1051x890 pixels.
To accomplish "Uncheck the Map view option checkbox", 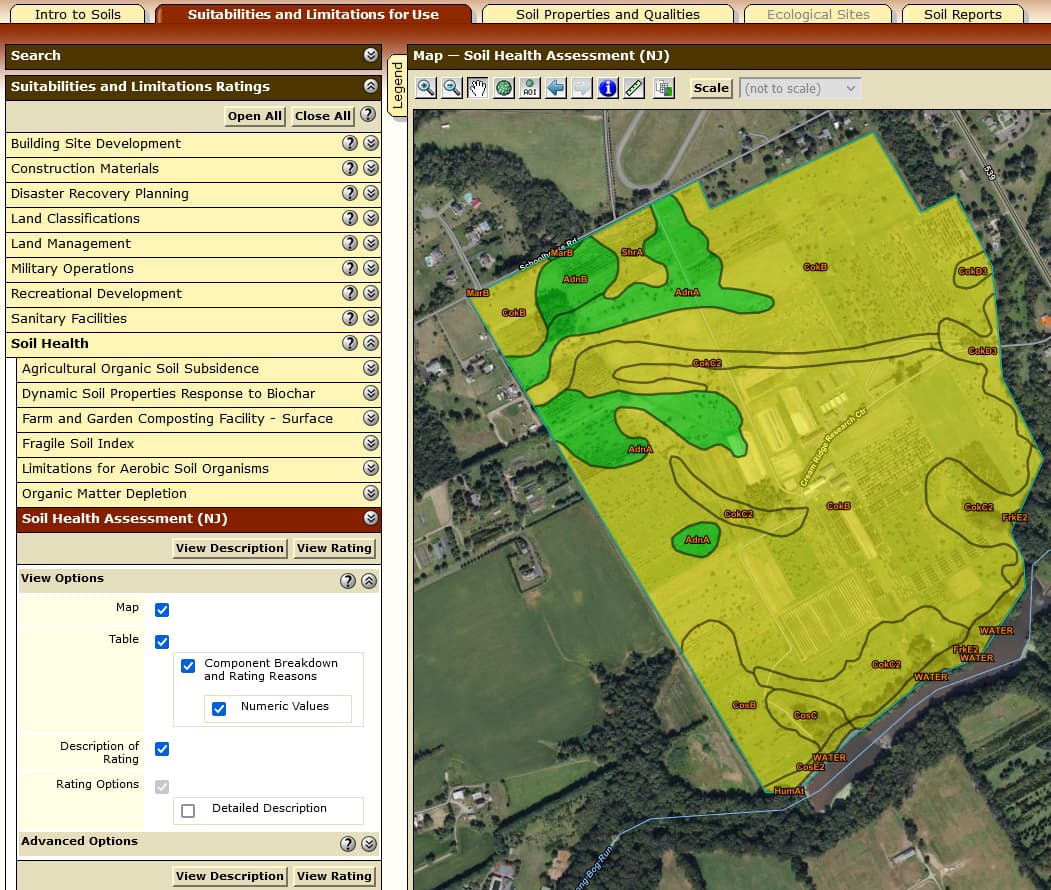I will [x=162, y=610].
